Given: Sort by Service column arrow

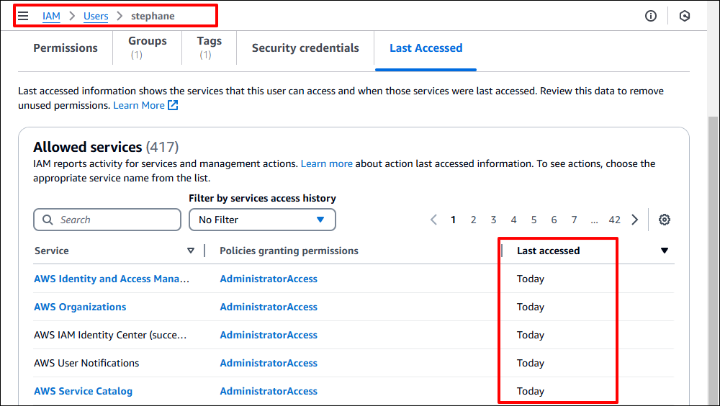Looking at the screenshot, I should click(191, 251).
